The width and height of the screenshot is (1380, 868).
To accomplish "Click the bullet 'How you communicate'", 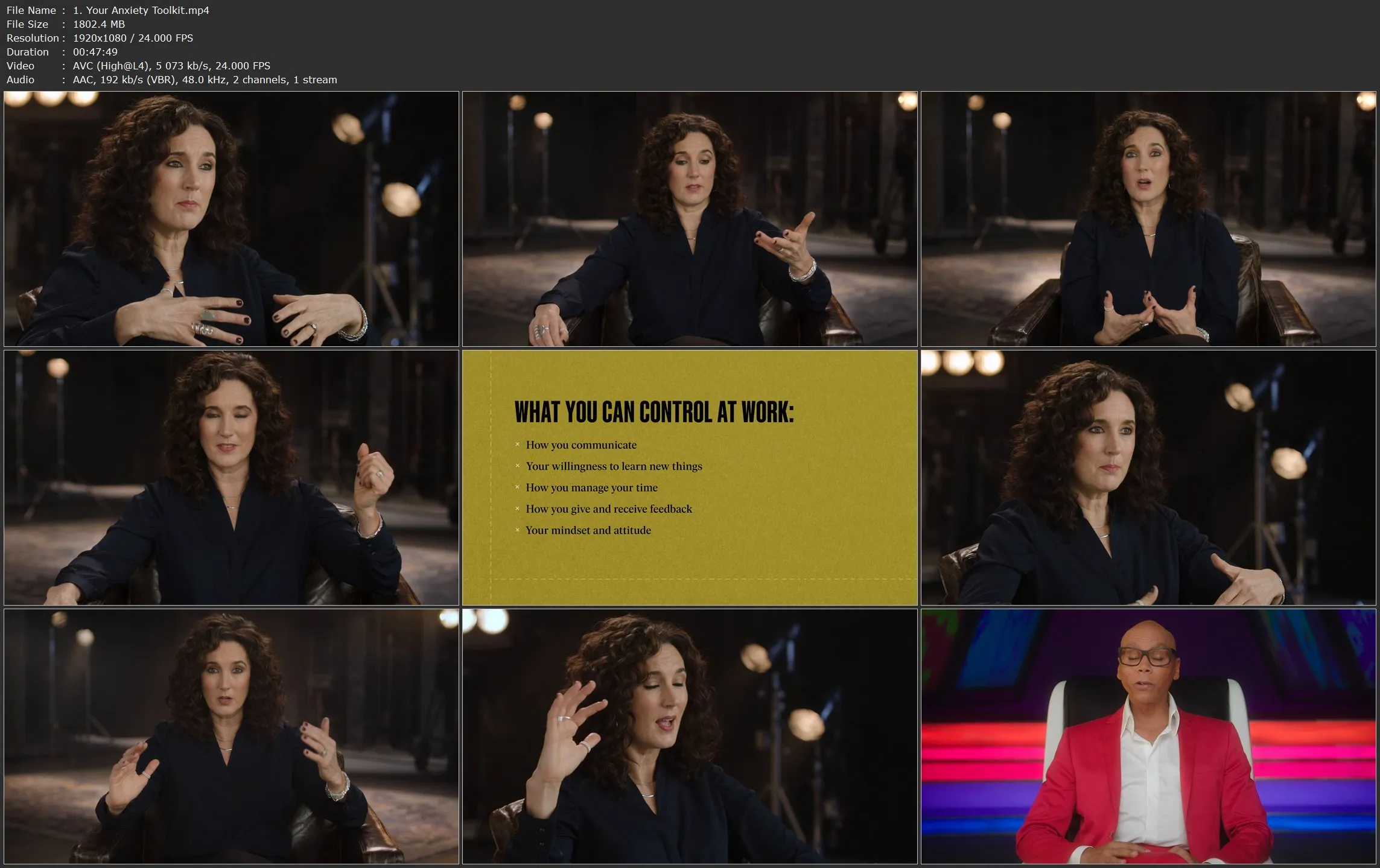I will (x=581, y=445).
